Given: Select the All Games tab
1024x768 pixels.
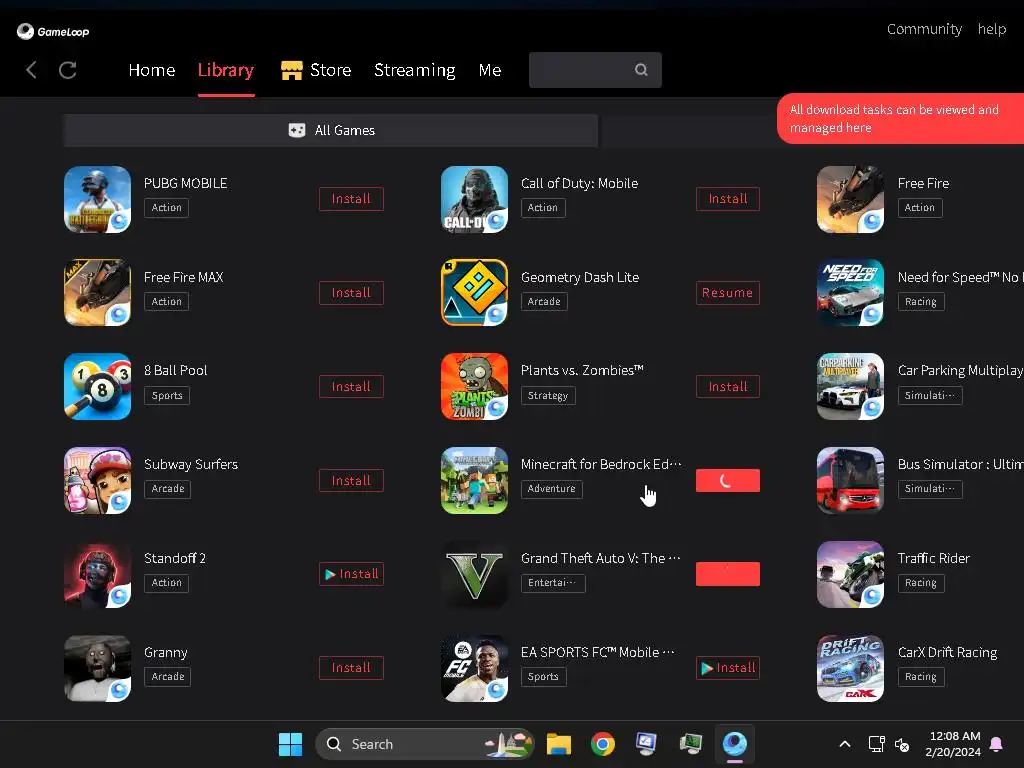Looking at the screenshot, I should 331,130.
